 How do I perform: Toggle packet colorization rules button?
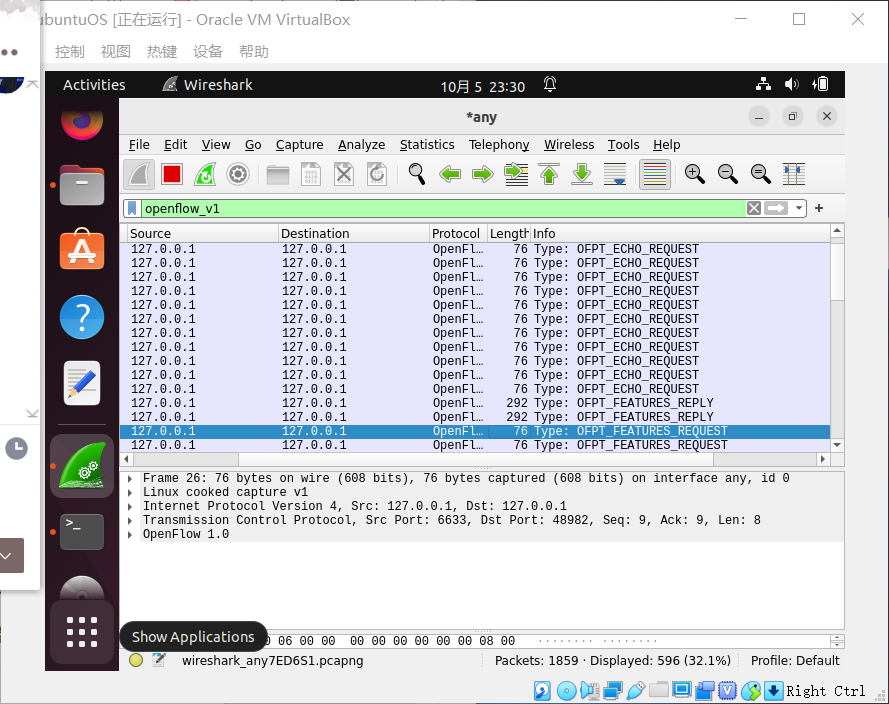tap(655, 174)
